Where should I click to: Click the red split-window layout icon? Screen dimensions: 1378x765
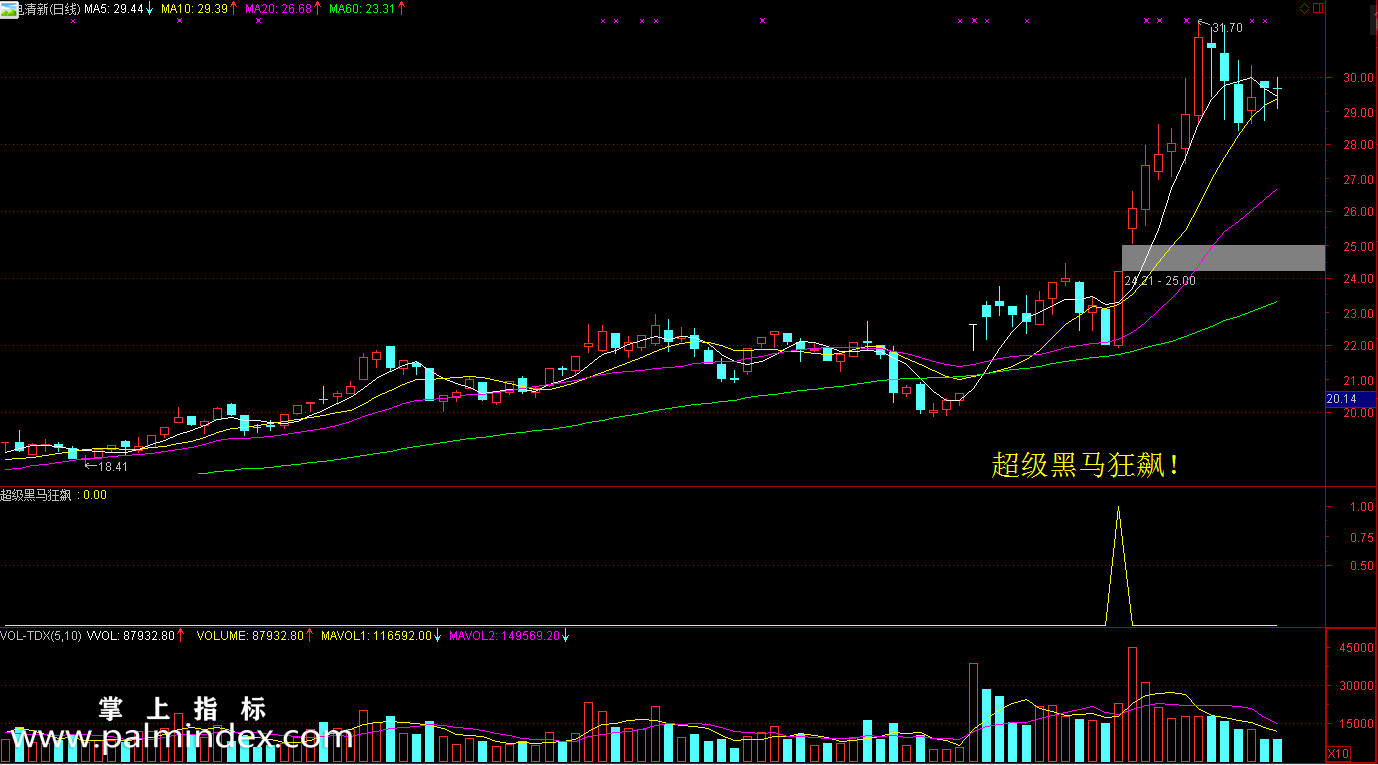[1319, 8]
